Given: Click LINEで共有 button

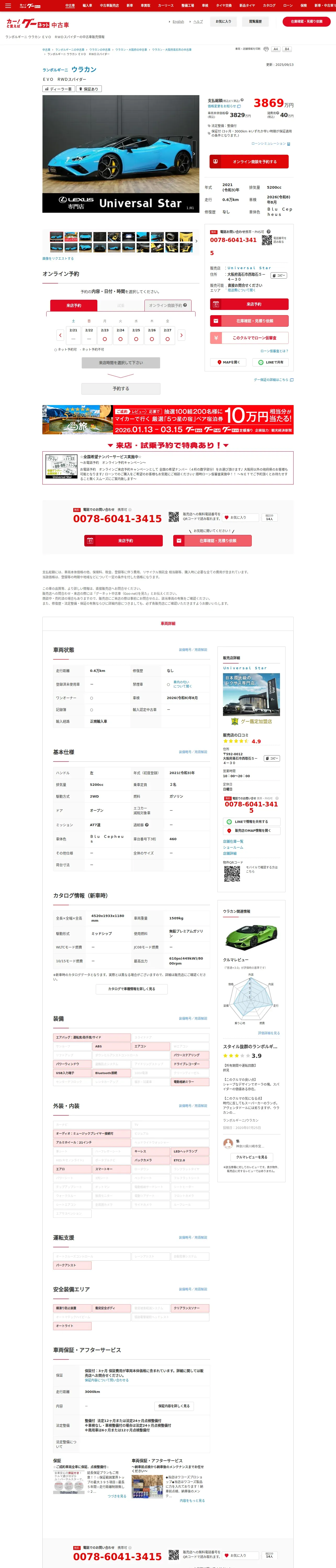Looking at the screenshot, I should (x=271, y=362).
